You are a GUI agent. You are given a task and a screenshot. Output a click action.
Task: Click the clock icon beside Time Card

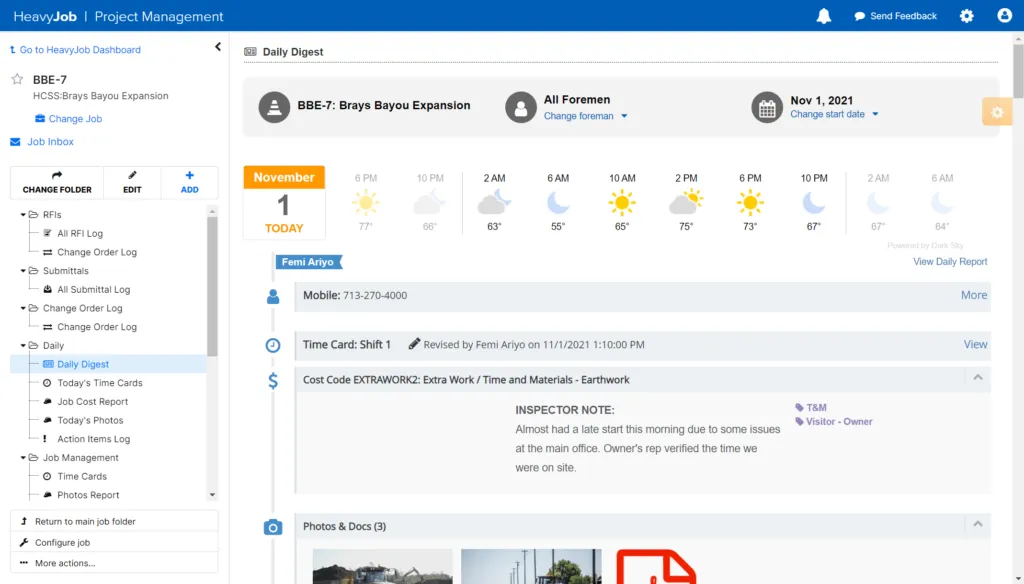pyautogui.click(x=273, y=346)
